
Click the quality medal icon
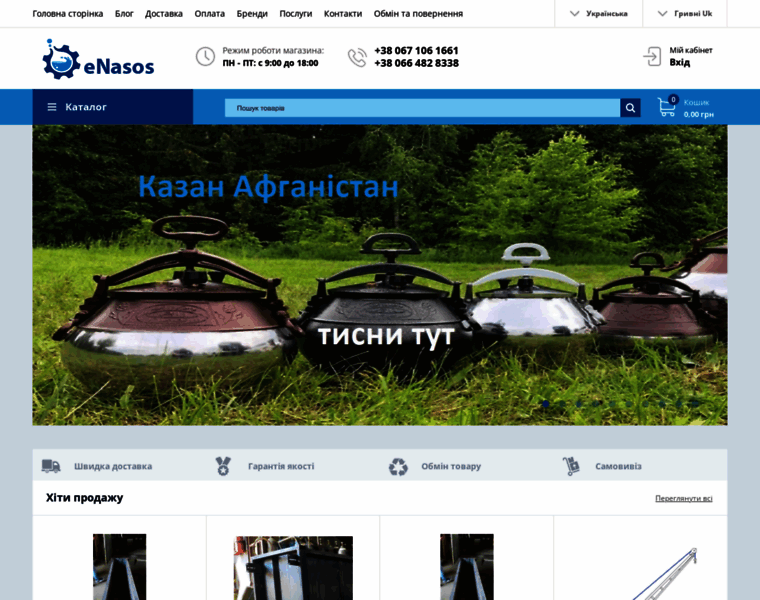coord(223,466)
